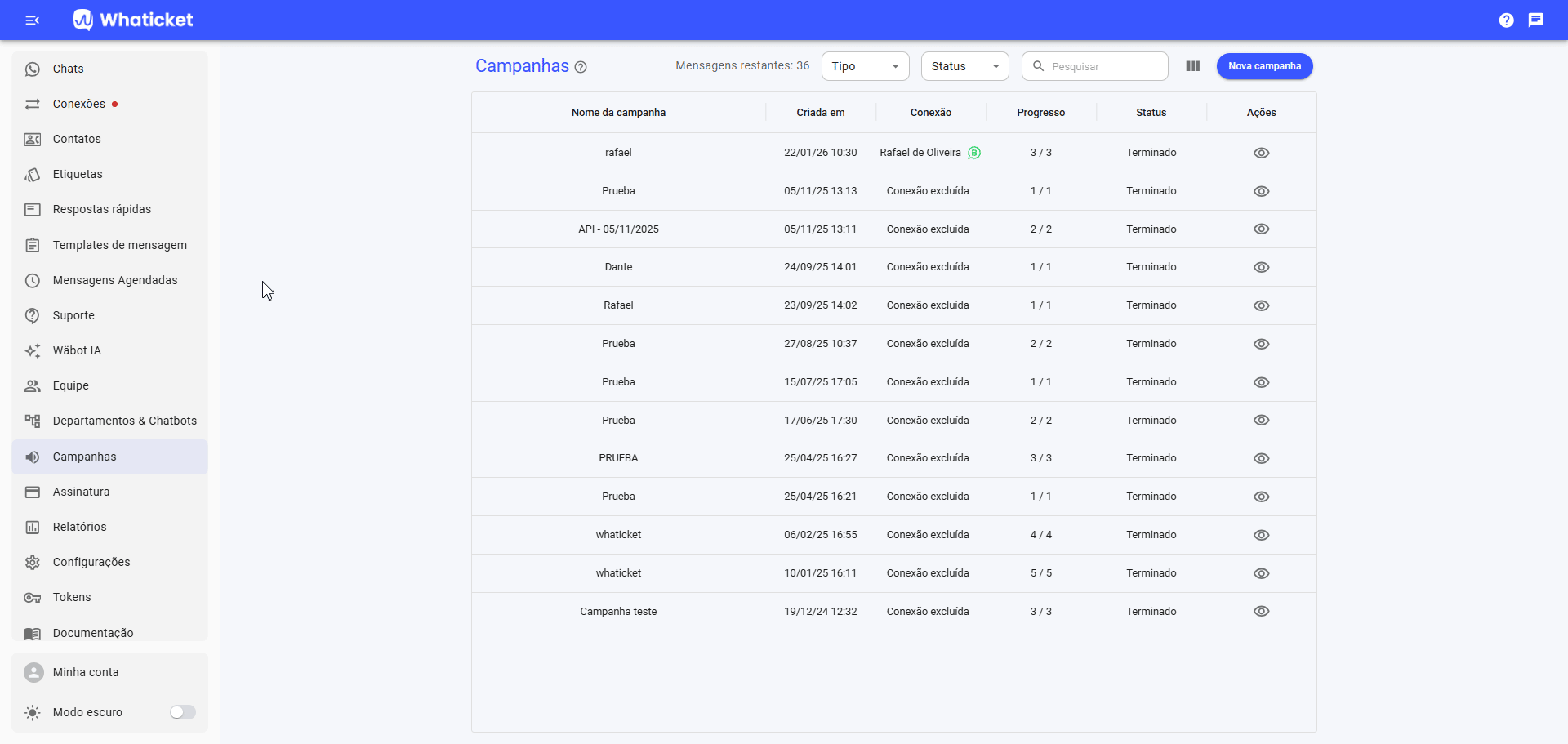
Task: Sort by Criada em column header
Action: click(821, 113)
